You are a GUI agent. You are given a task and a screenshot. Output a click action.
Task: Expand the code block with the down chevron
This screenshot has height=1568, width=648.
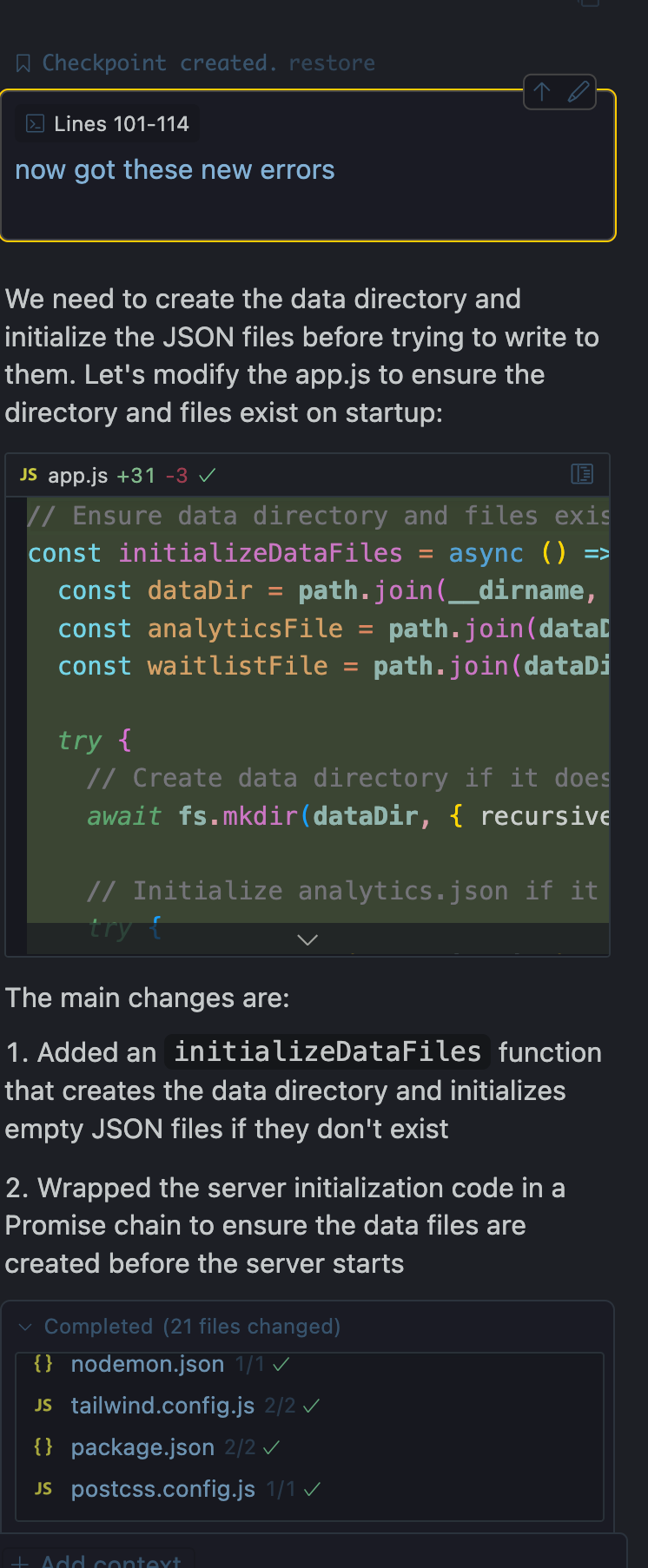tap(307, 939)
